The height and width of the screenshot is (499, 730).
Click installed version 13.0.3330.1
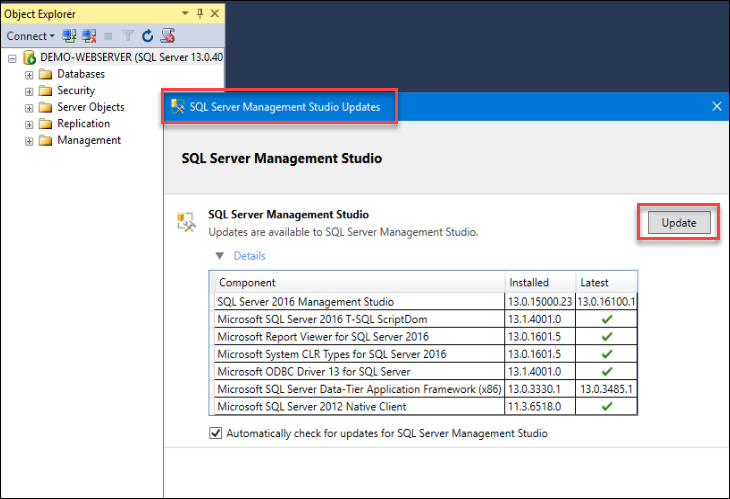[x=534, y=389]
